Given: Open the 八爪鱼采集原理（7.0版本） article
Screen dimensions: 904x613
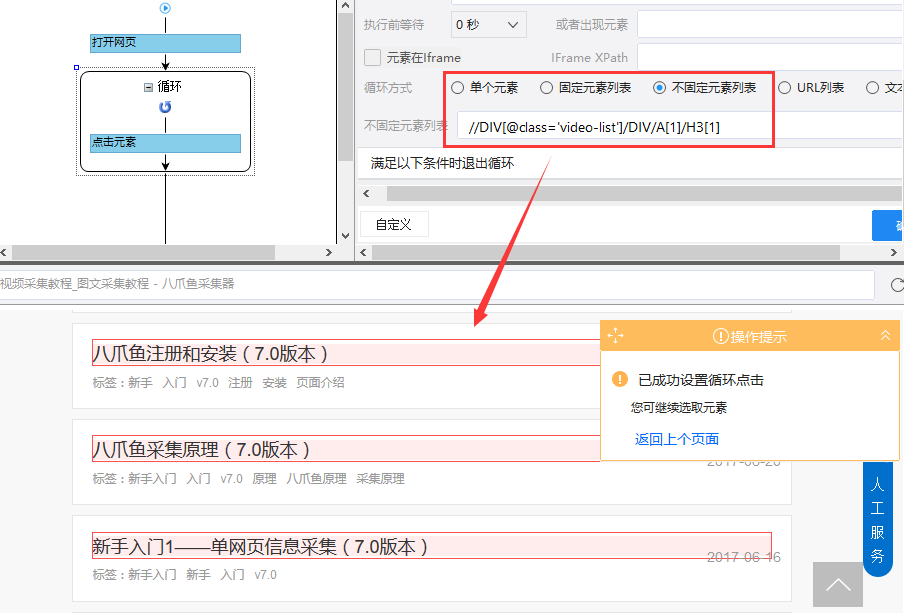Looking at the screenshot, I should pos(201,450).
